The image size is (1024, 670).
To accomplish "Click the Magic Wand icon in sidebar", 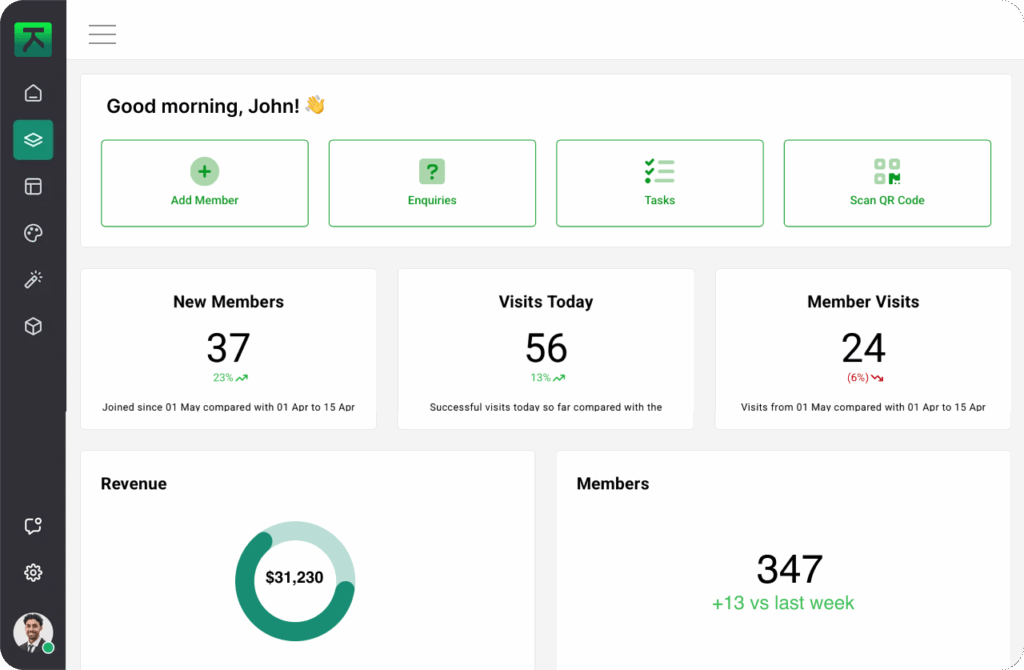I will (33, 279).
